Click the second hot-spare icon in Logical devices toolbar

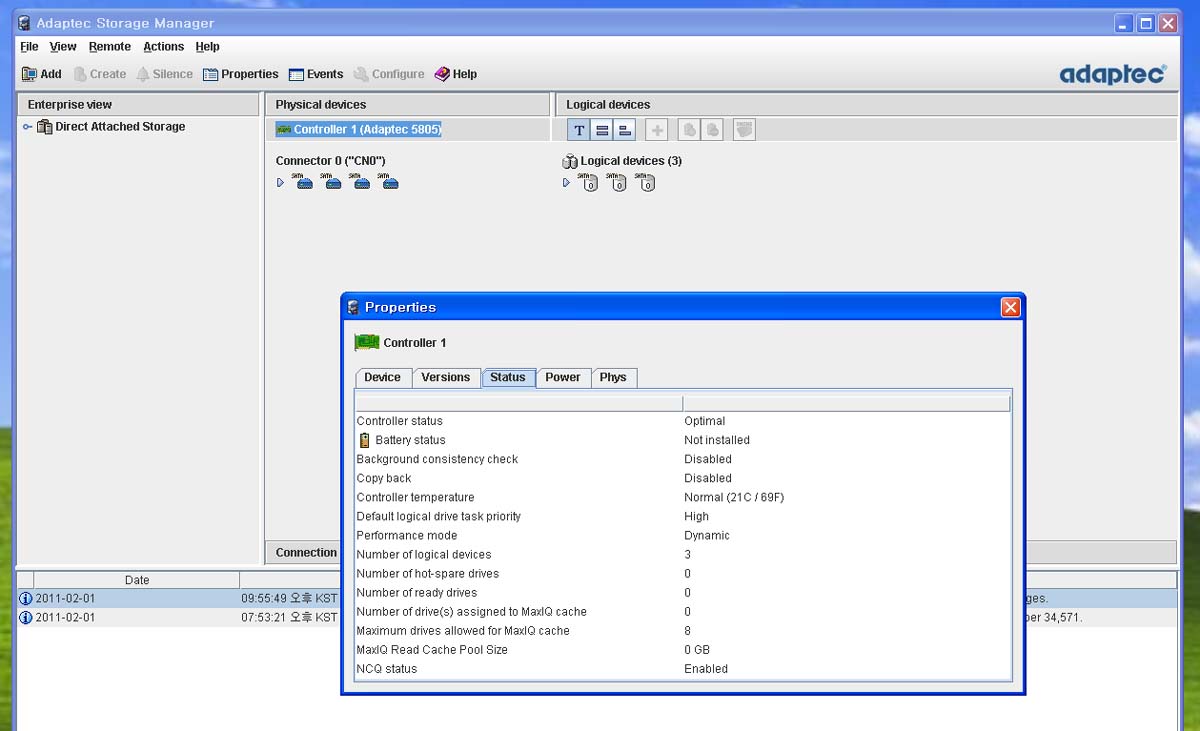712,130
